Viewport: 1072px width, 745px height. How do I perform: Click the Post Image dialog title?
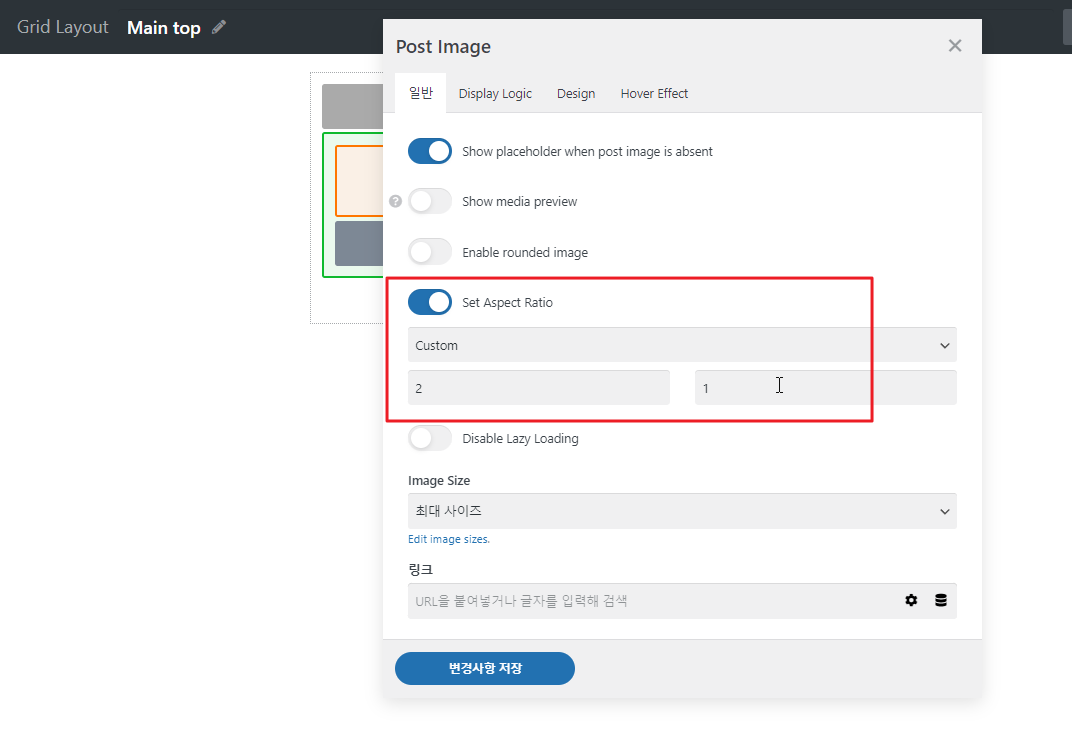coord(444,46)
